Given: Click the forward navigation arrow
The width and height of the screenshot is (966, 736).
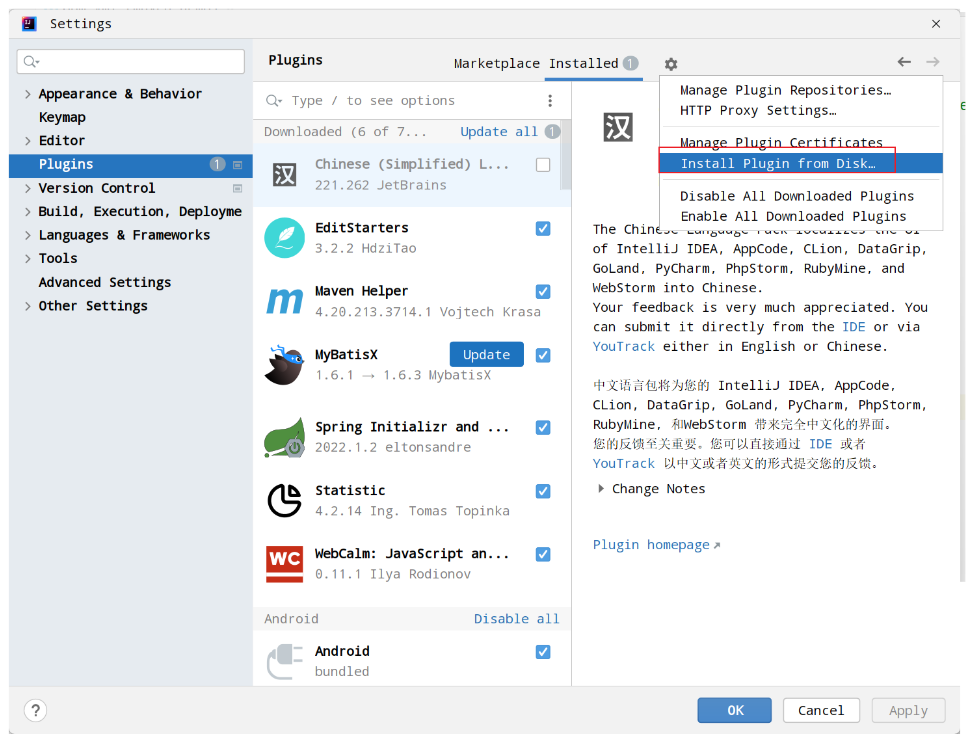Looking at the screenshot, I should tap(932, 62).
